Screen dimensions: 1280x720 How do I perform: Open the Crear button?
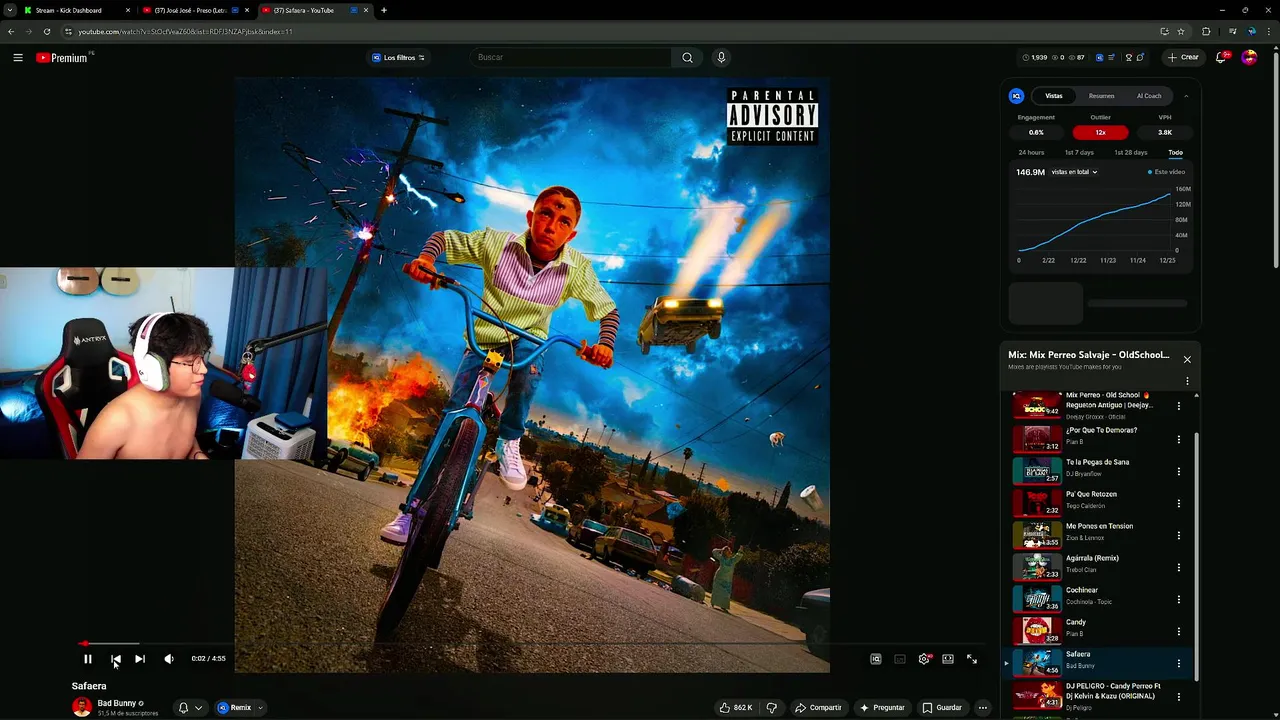click(1183, 58)
